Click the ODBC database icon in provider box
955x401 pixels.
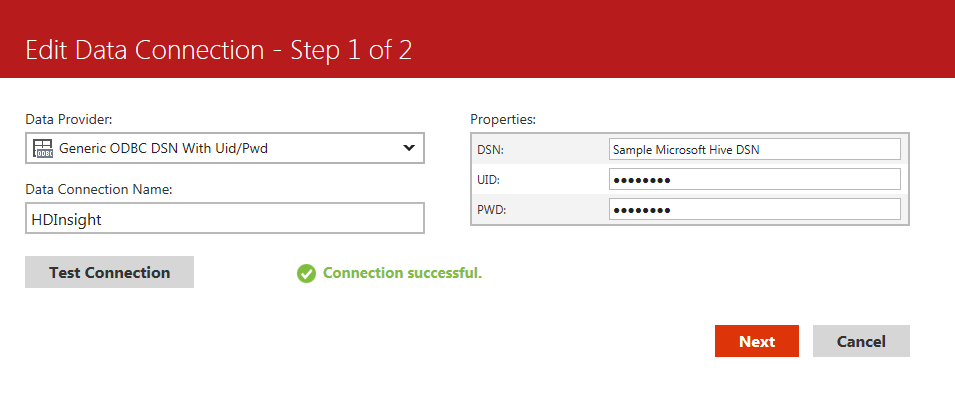(43, 149)
